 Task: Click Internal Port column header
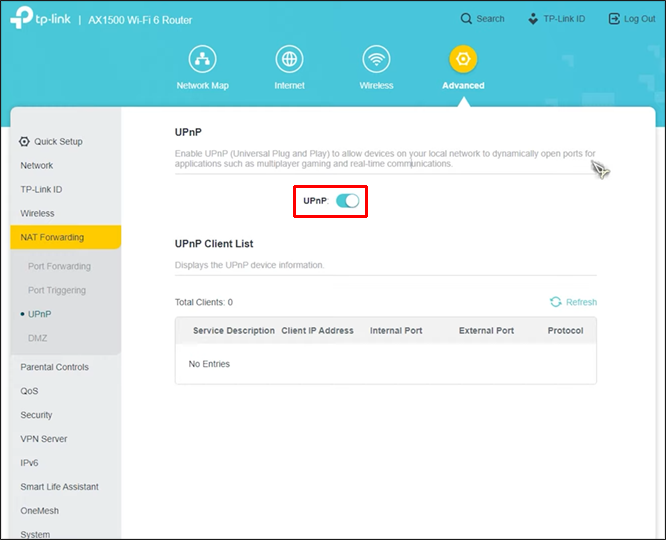click(x=396, y=331)
